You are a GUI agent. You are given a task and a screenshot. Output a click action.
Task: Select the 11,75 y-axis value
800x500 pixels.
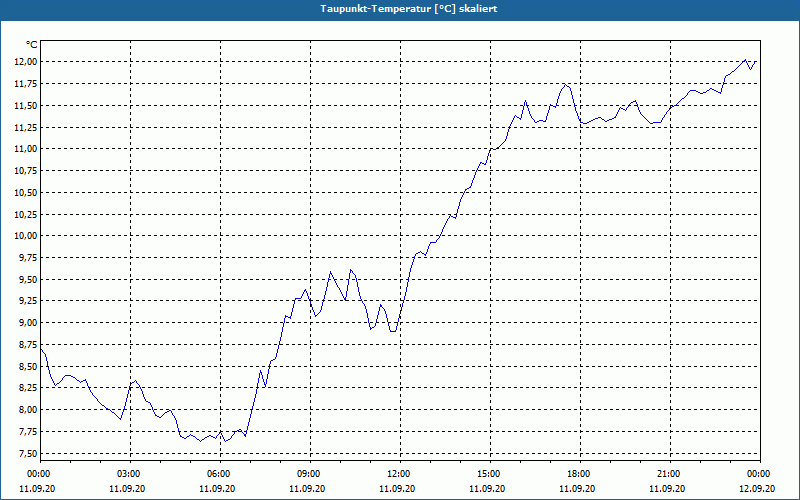click(x=24, y=84)
